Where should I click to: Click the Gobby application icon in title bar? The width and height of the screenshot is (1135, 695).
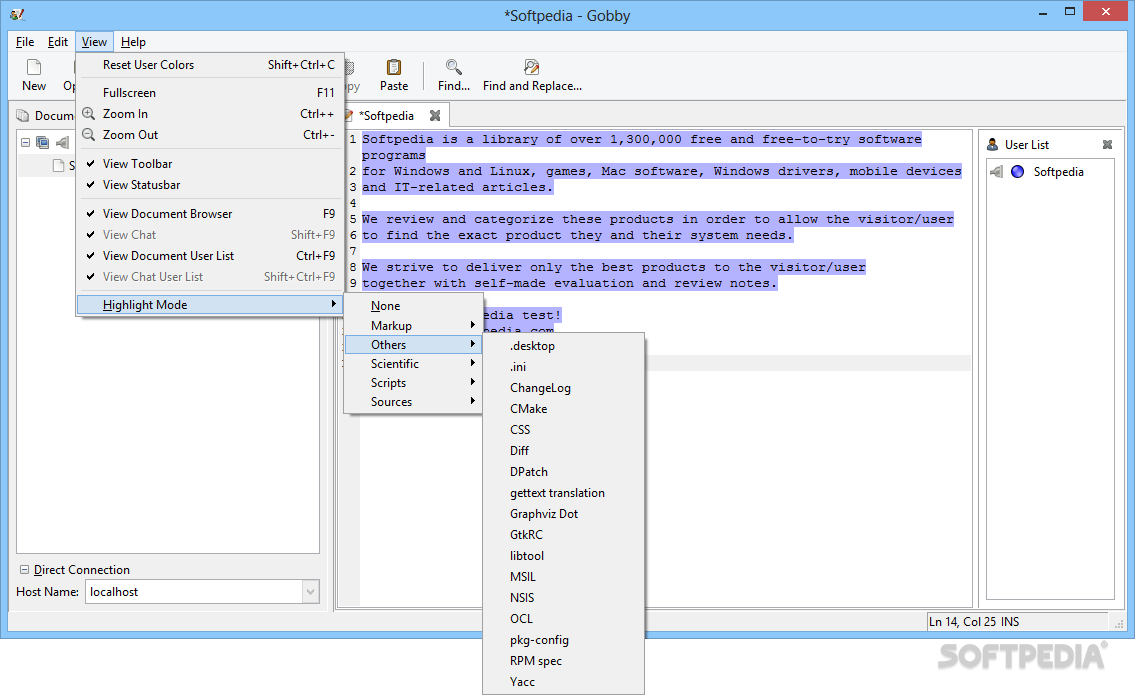pos(17,14)
